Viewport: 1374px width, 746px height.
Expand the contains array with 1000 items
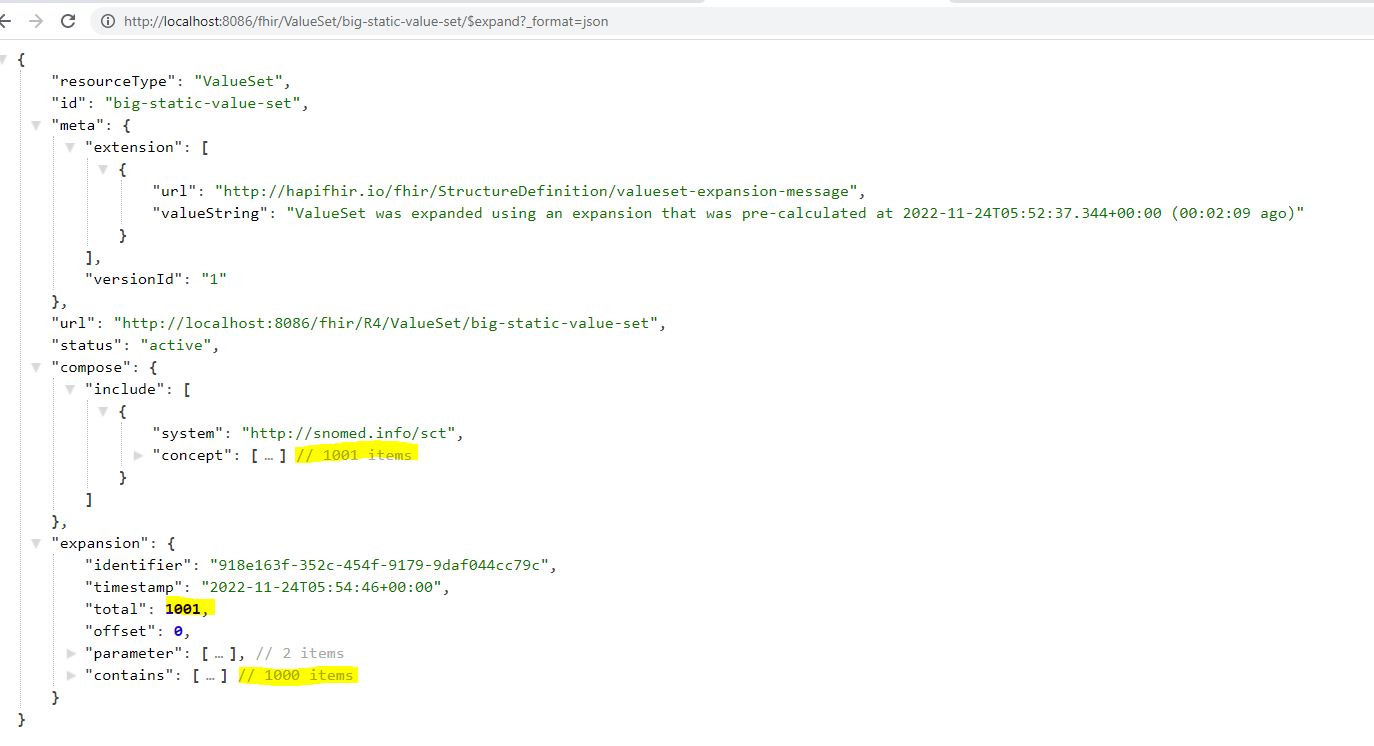point(70,675)
